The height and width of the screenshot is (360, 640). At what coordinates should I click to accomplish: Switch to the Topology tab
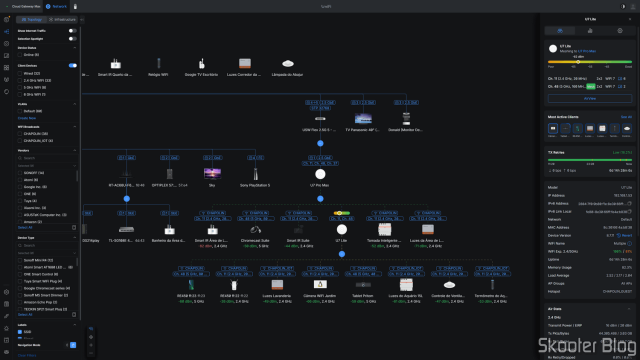[x=31, y=19]
